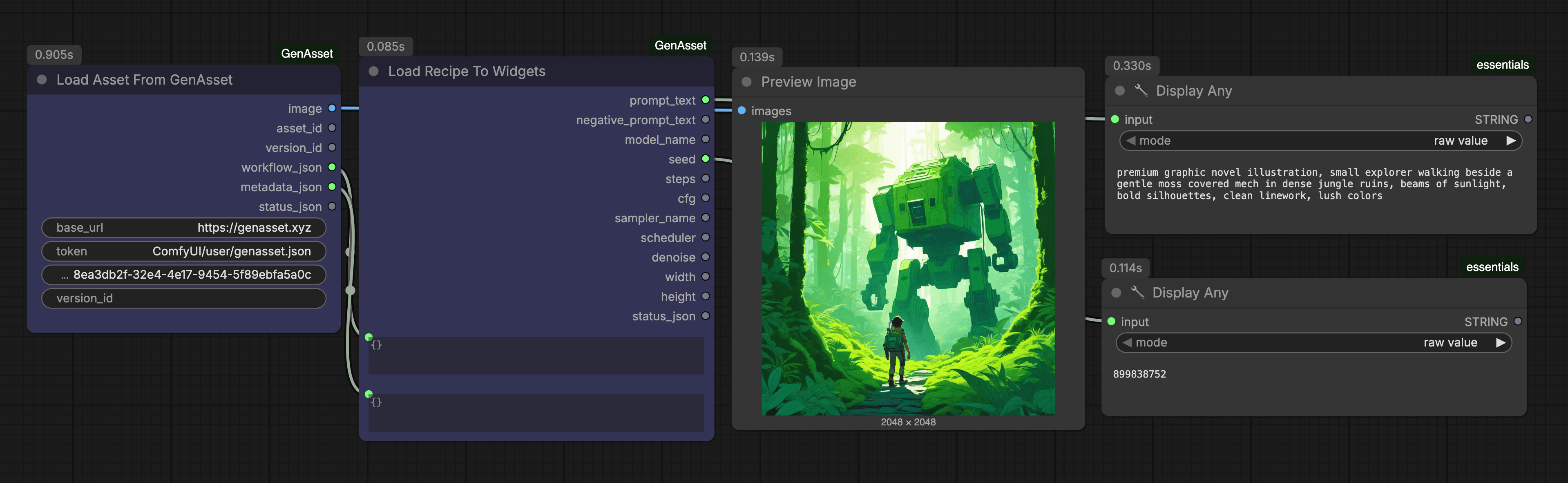The image size is (1568, 483).
Task: Click essentials badge on lower Display Any
Action: pos(1492,267)
